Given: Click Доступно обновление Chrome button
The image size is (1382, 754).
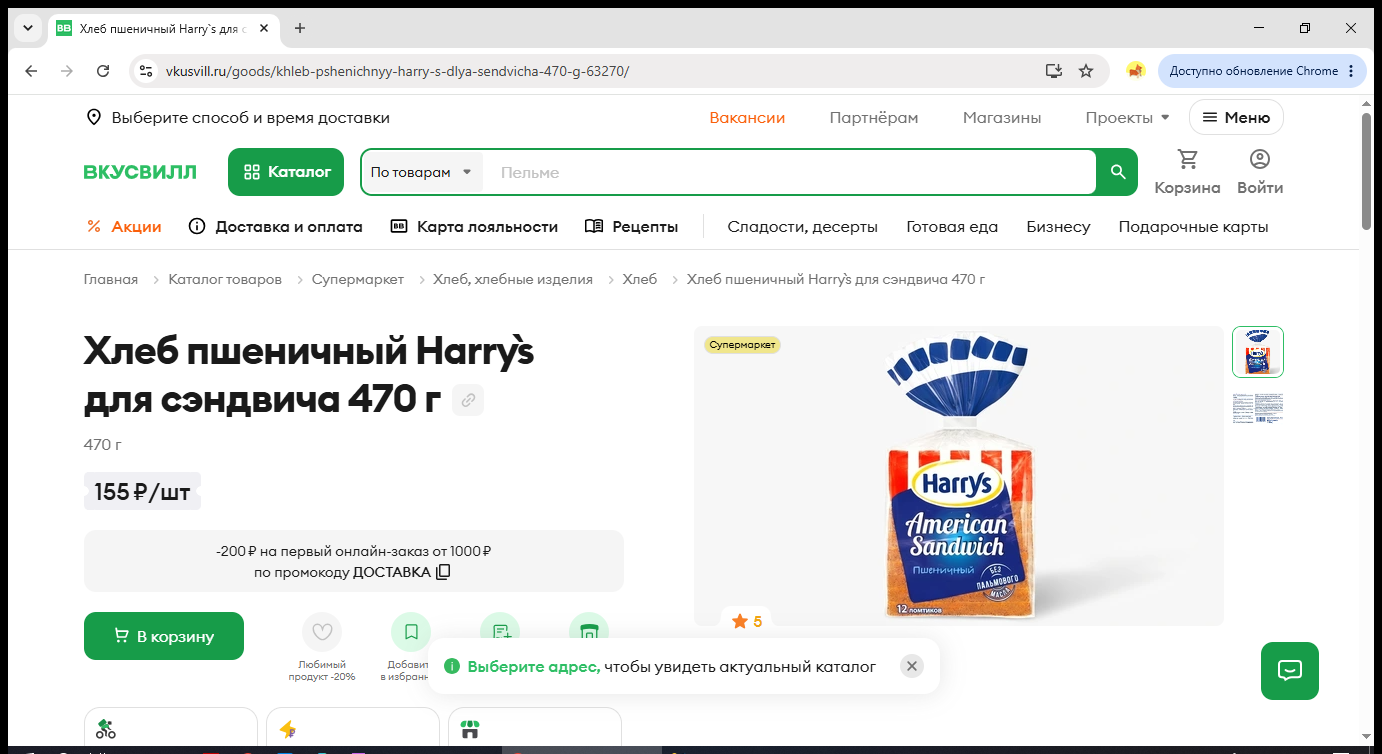Looking at the screenshot, I should [x=1262, y=71].
